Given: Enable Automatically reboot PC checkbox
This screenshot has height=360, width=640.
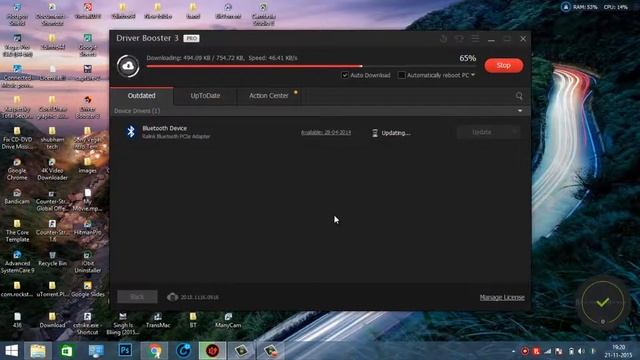Looking at the screenshot, I should coord(402,75).
